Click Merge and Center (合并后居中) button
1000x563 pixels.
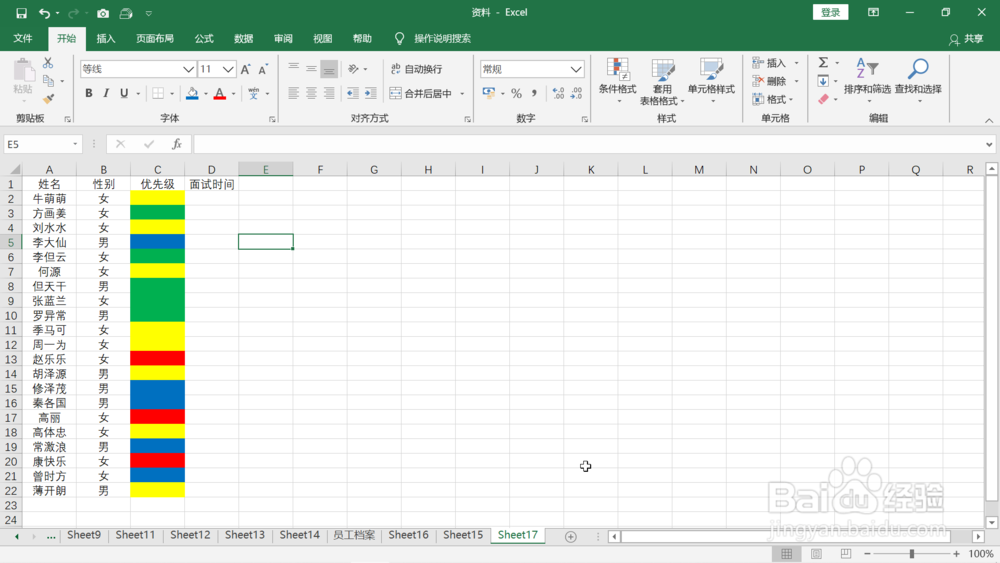[421, 94]
